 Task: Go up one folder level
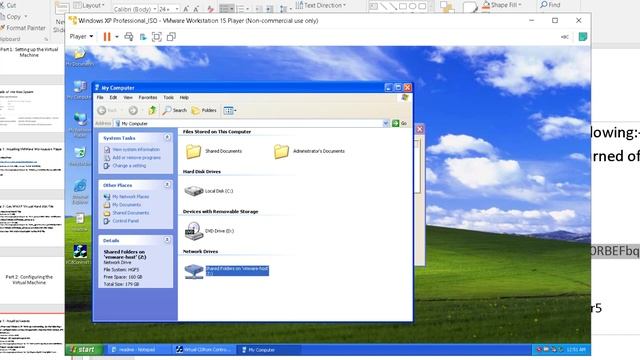(152, 110)
